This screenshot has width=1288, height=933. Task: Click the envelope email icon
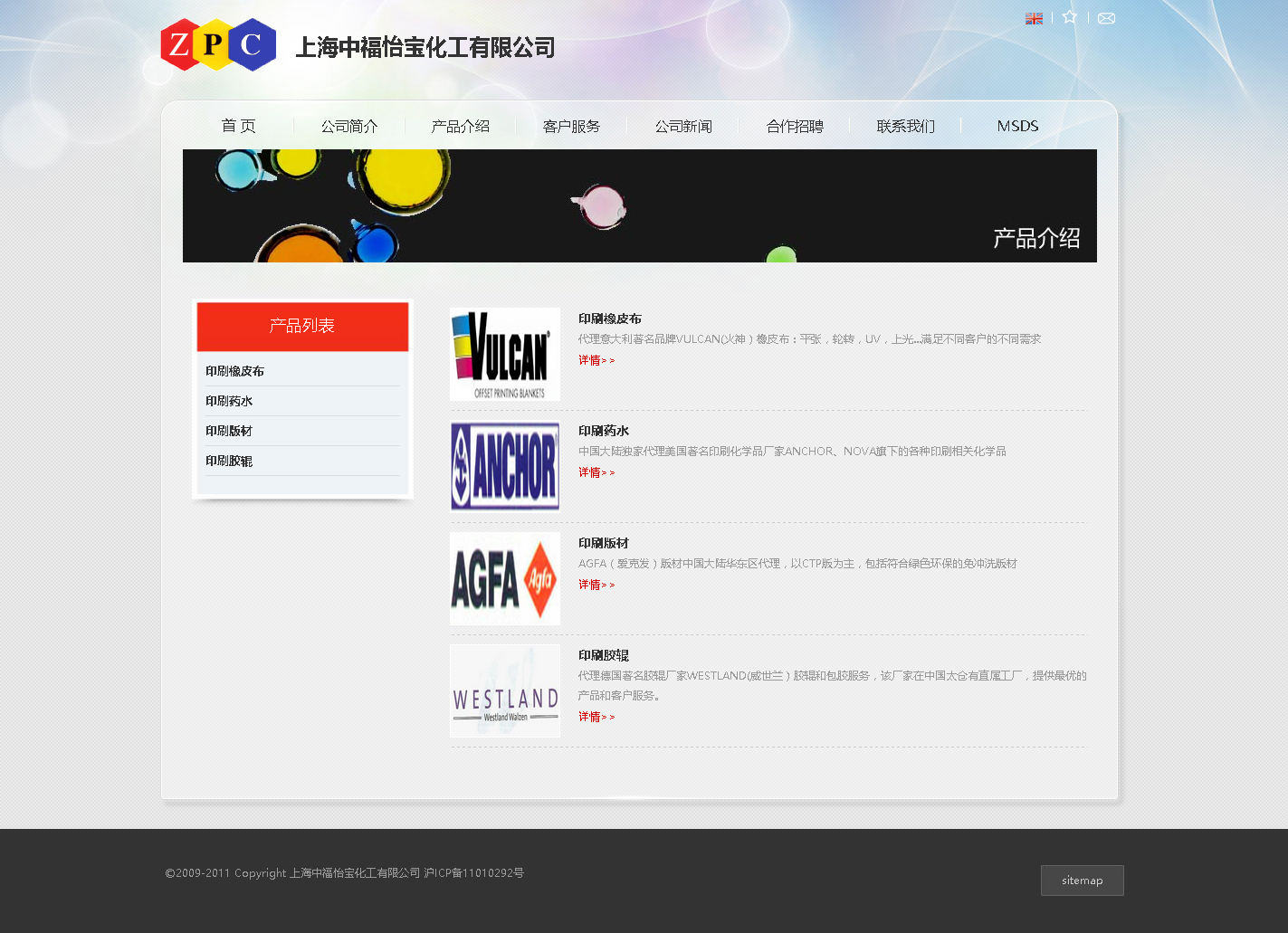(x=1106, y=18)
